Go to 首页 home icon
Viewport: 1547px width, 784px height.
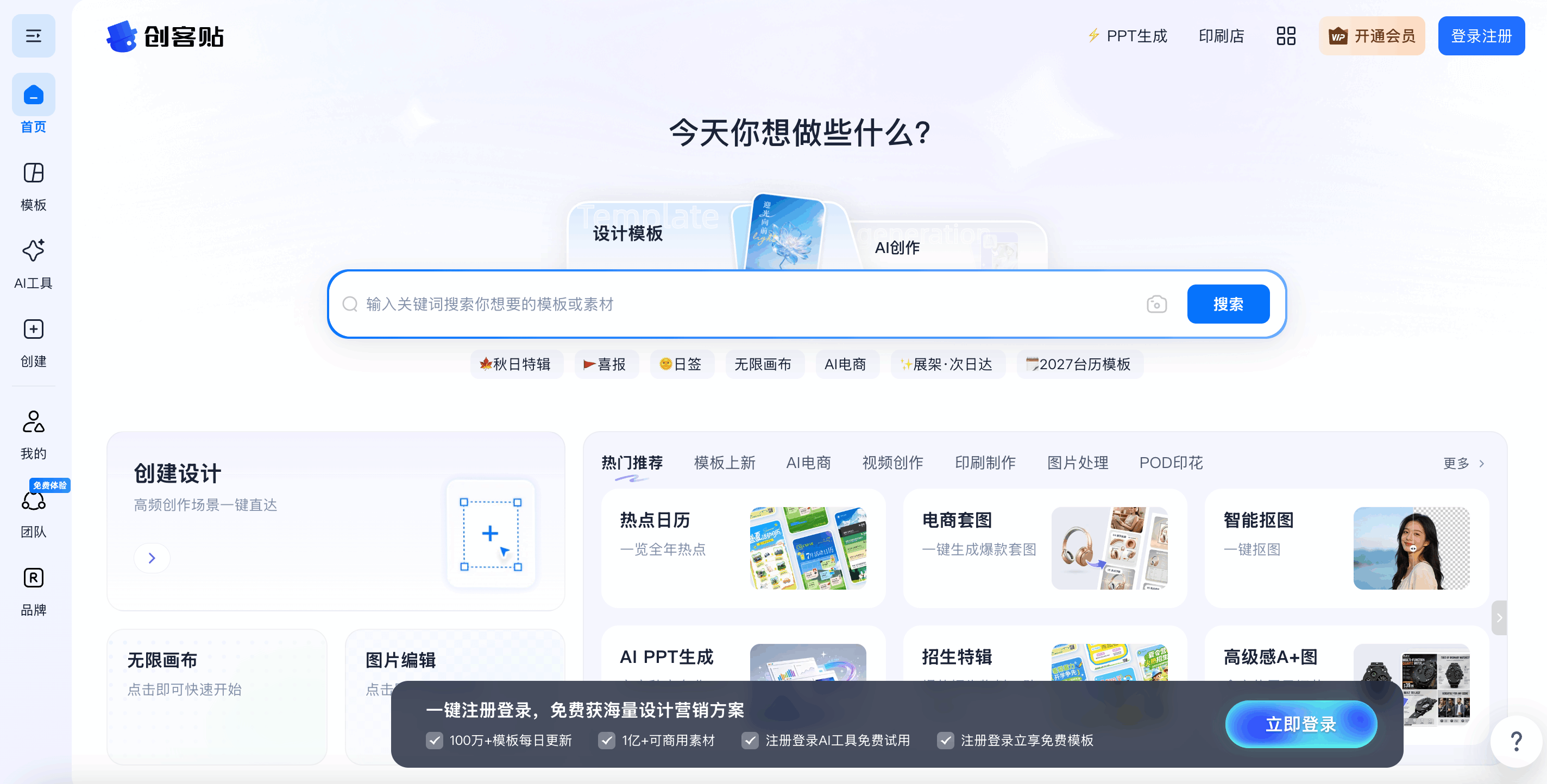click(x=34, y=95)
